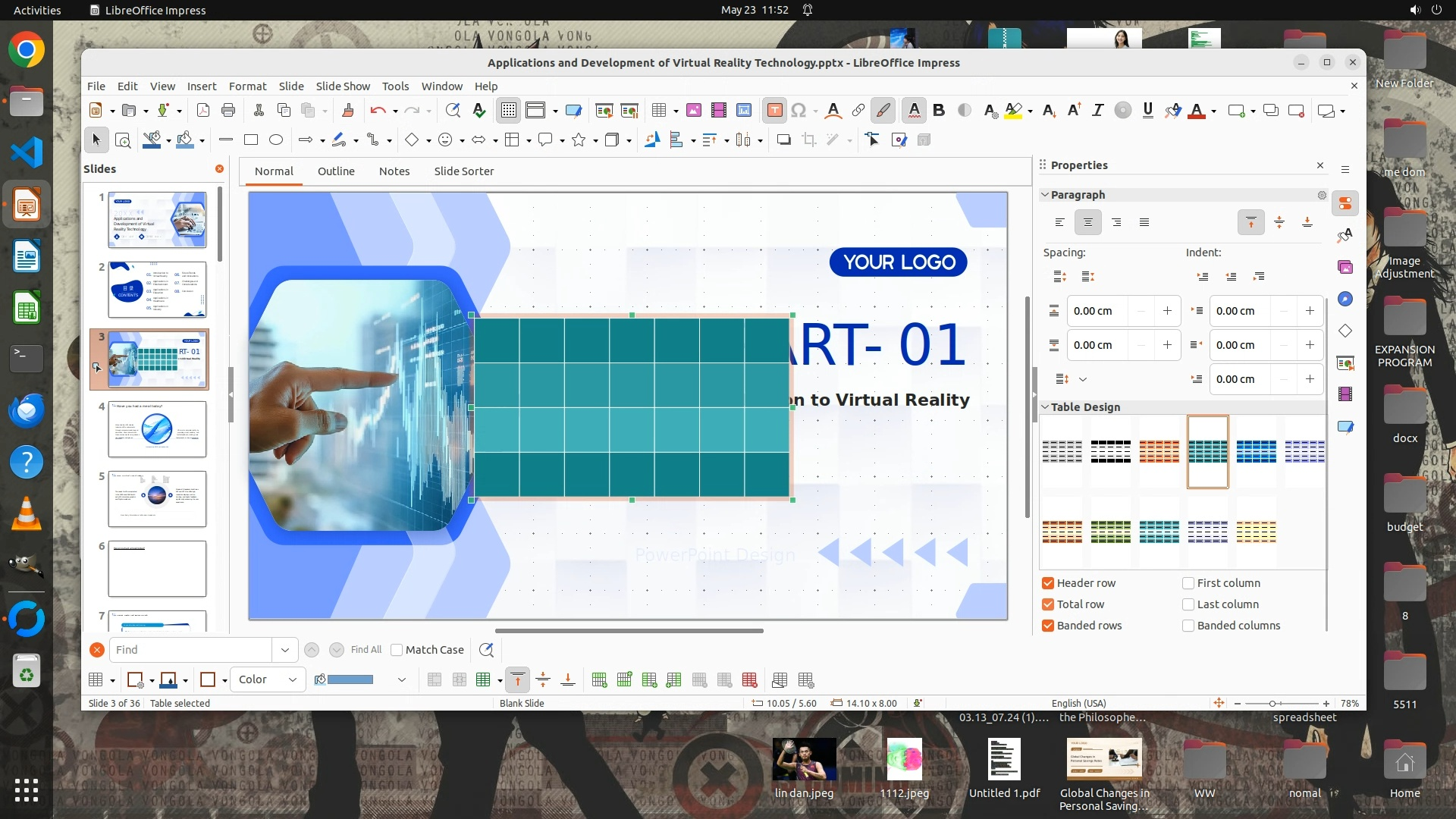Select the Ellipse shape tool
Viewport: 1456px width, 819px height.
276,140
